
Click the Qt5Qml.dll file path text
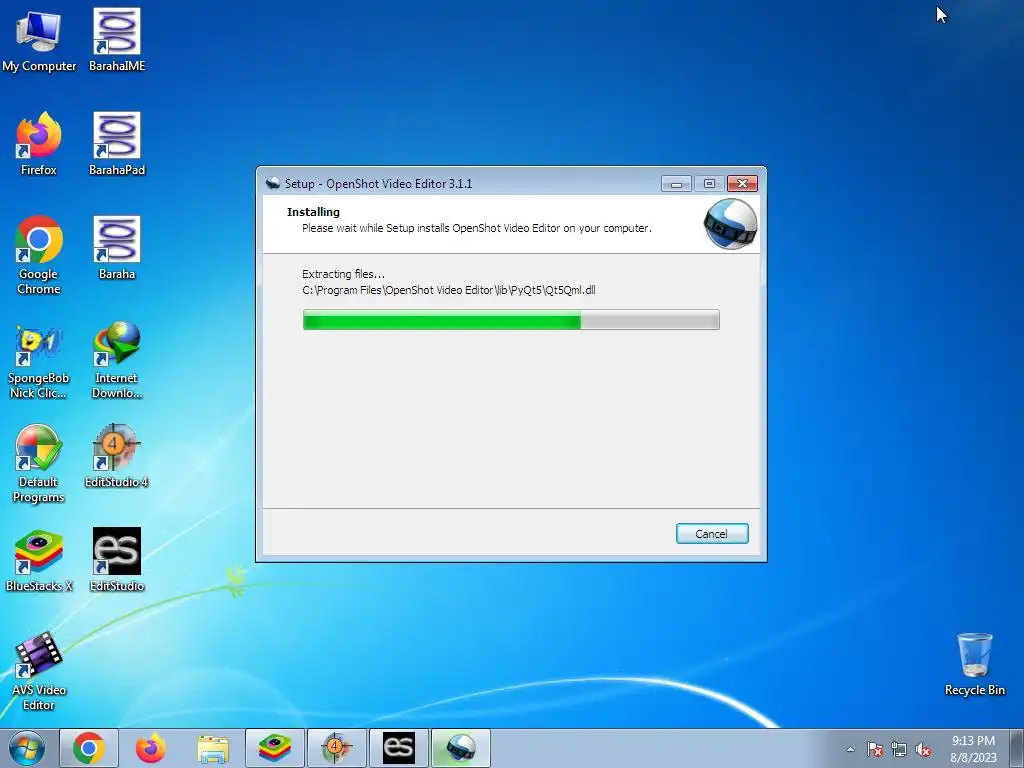[449, 290]
